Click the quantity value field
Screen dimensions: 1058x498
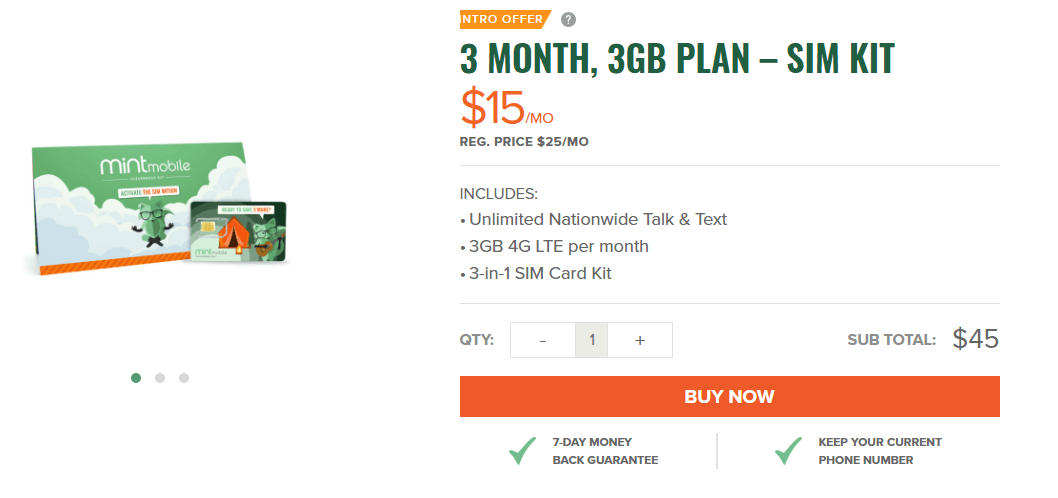(592, 340)
